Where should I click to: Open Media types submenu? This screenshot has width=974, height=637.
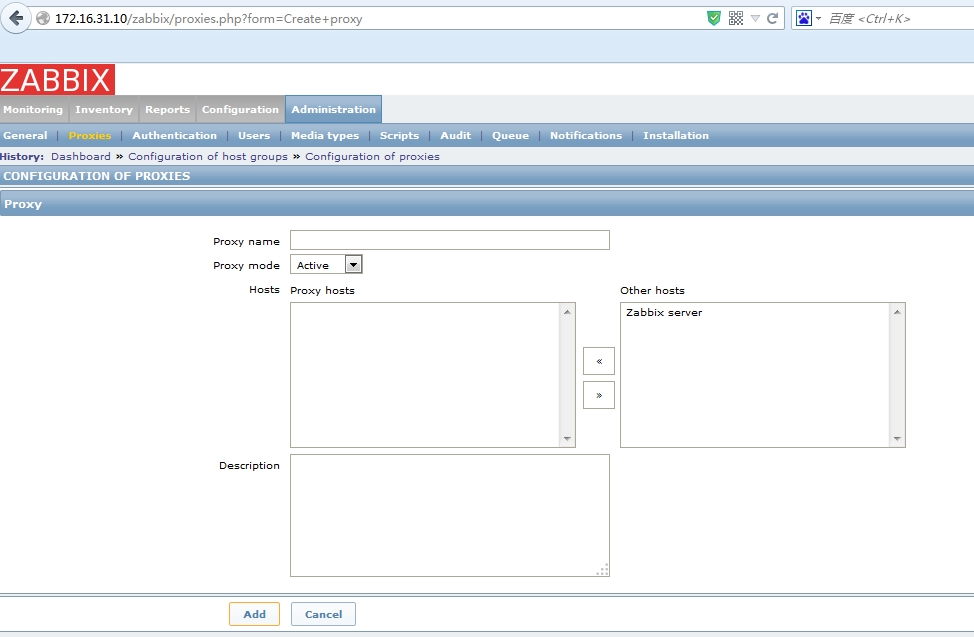325,135
